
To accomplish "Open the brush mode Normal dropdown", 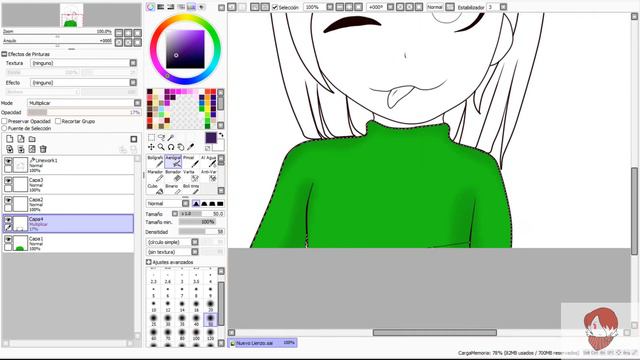I will [x=185, y=203].
